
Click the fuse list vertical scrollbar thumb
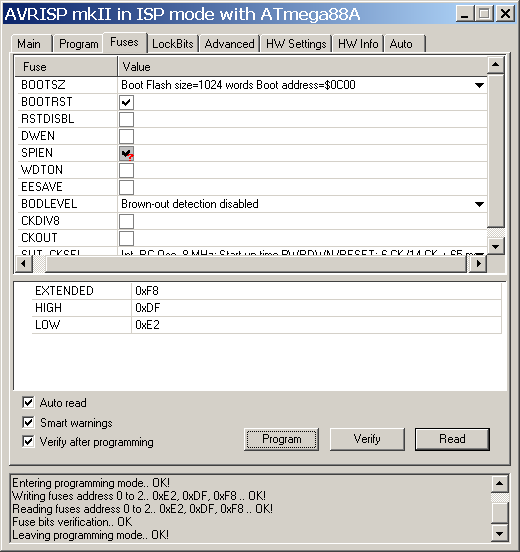[x=496, y=151]
